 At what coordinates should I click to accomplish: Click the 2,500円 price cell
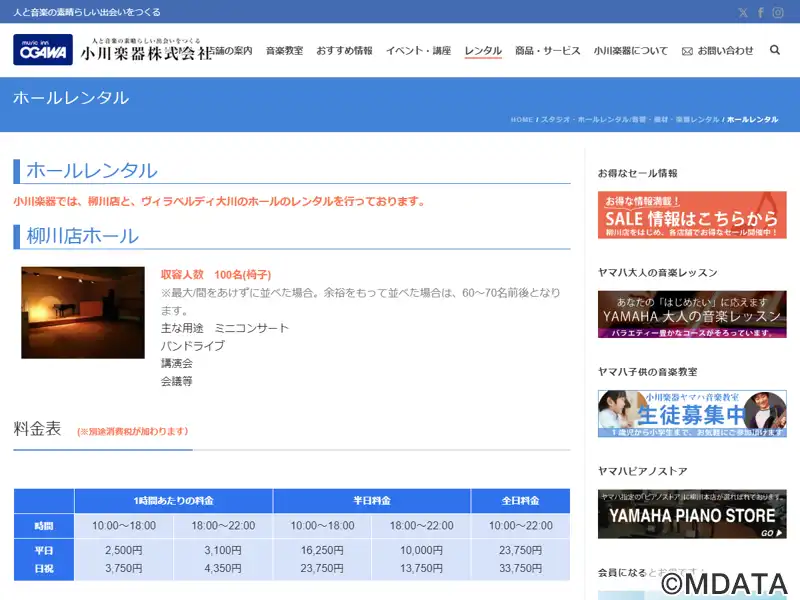124,551
